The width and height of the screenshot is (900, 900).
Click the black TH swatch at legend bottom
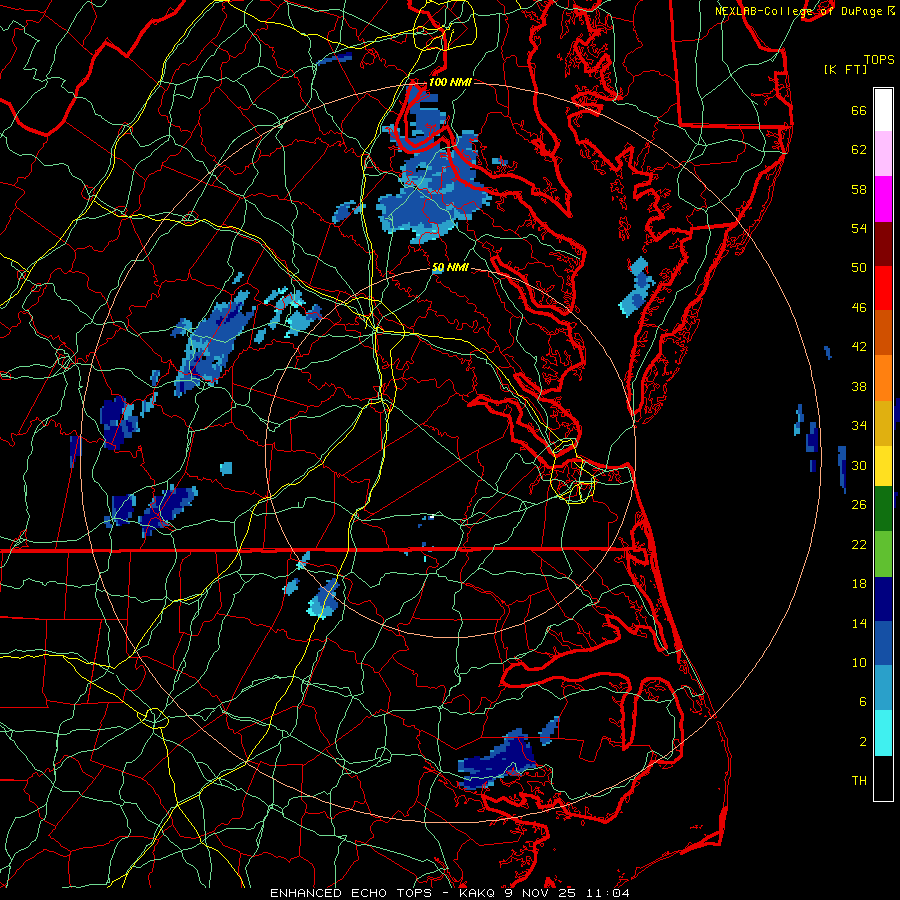click(x=883, y=778)
